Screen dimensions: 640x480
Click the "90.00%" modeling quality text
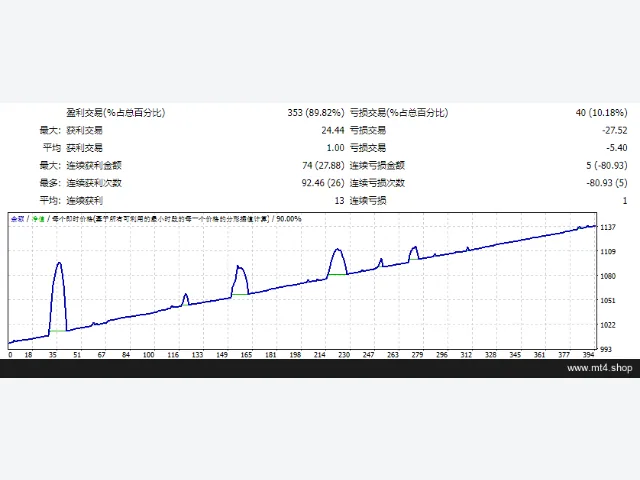point(289,219)
